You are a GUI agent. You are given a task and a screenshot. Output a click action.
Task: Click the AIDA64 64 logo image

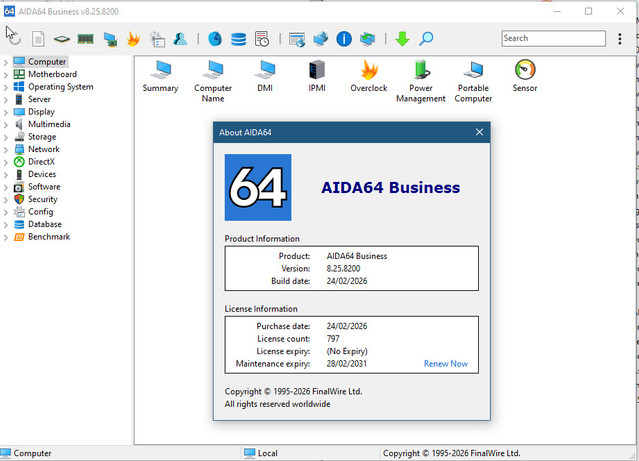(x=258, y=187)
